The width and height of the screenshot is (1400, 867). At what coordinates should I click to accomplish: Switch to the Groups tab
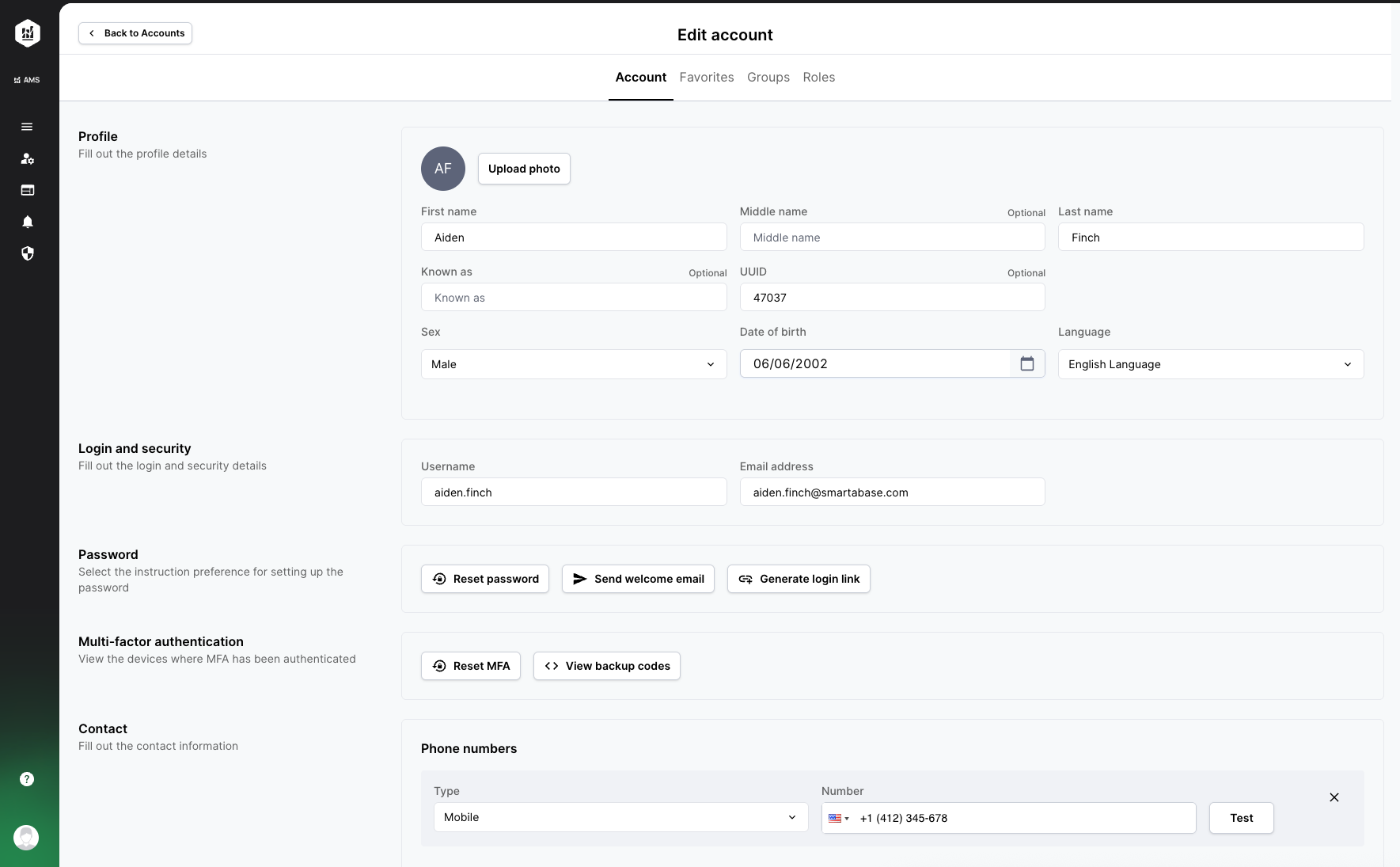[x=768, y=77]
